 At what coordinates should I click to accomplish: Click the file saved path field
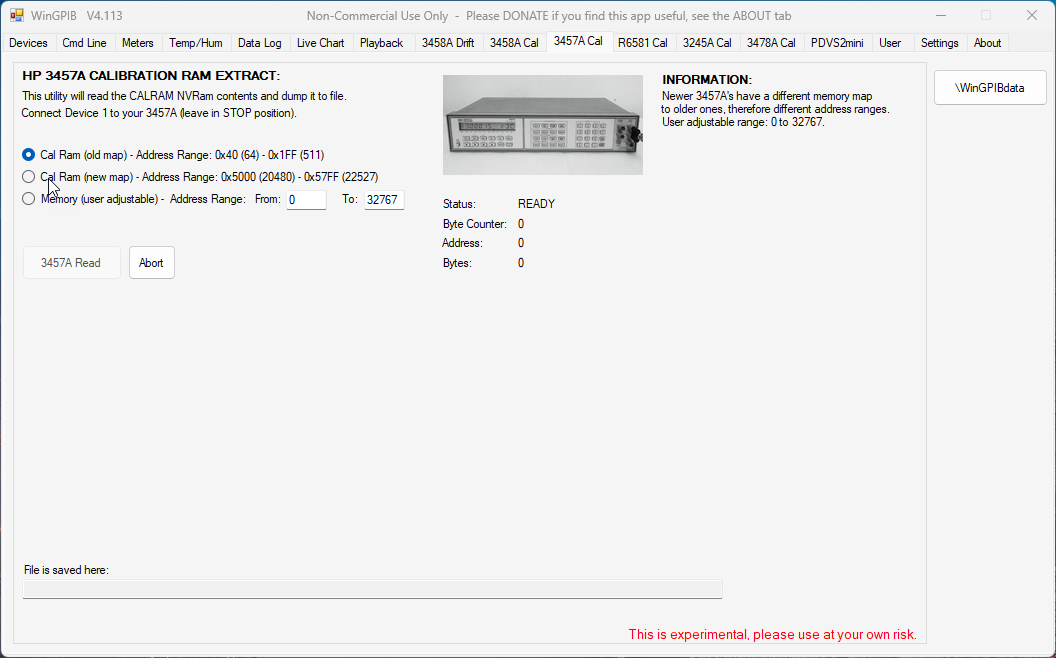pos(372,589)
